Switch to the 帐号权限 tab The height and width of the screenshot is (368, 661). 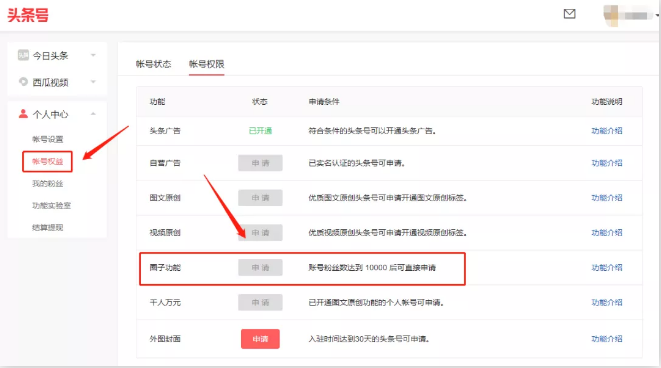pyautogui.click(x=207, y=64)
